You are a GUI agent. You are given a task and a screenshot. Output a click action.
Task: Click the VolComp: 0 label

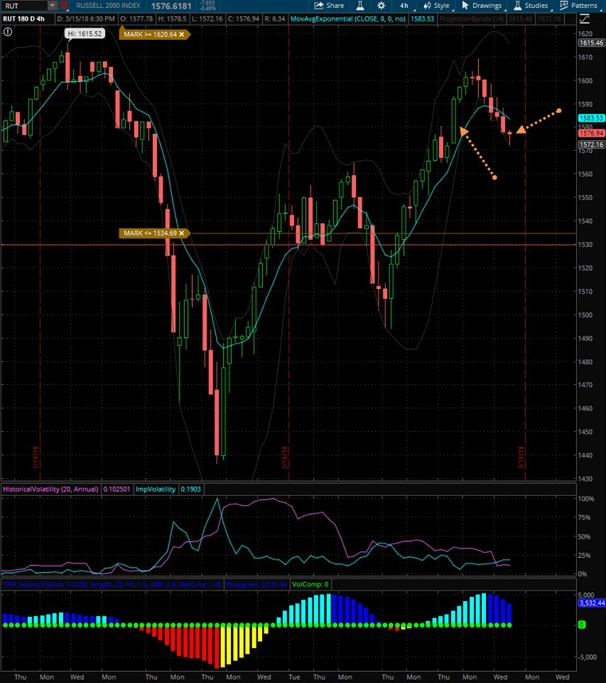(x=310, y=584)
